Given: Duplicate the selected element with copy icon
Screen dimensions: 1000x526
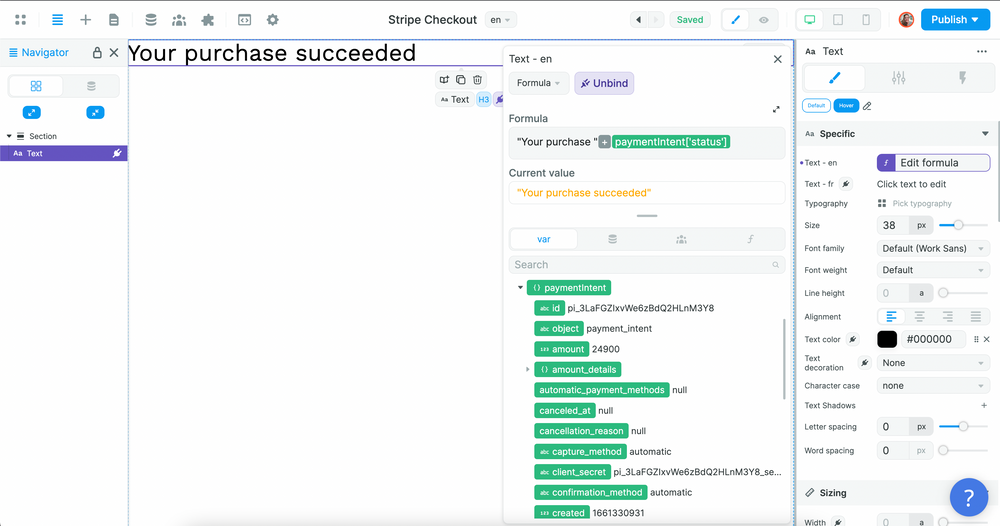Looking at the screenshot, I should click(461, 80).
